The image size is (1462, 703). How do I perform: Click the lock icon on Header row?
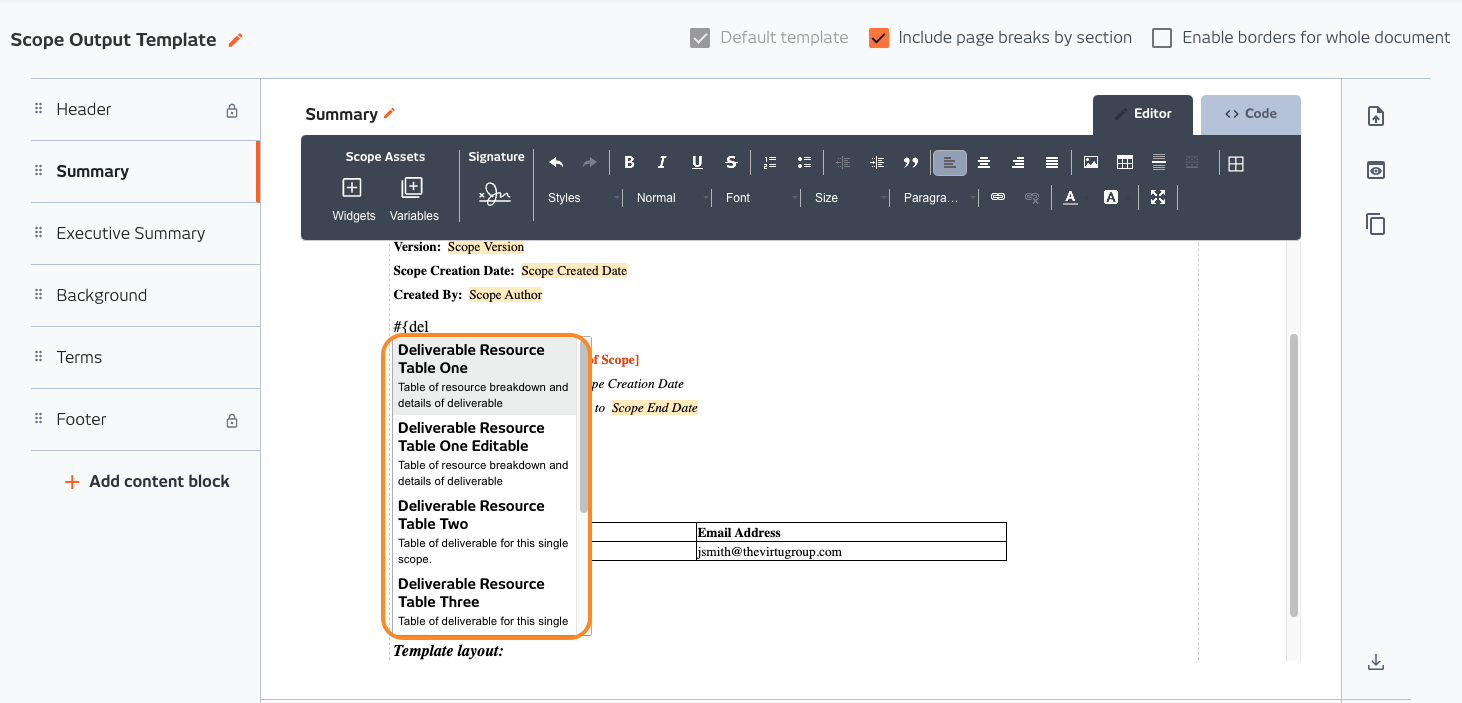coord(232,110)
